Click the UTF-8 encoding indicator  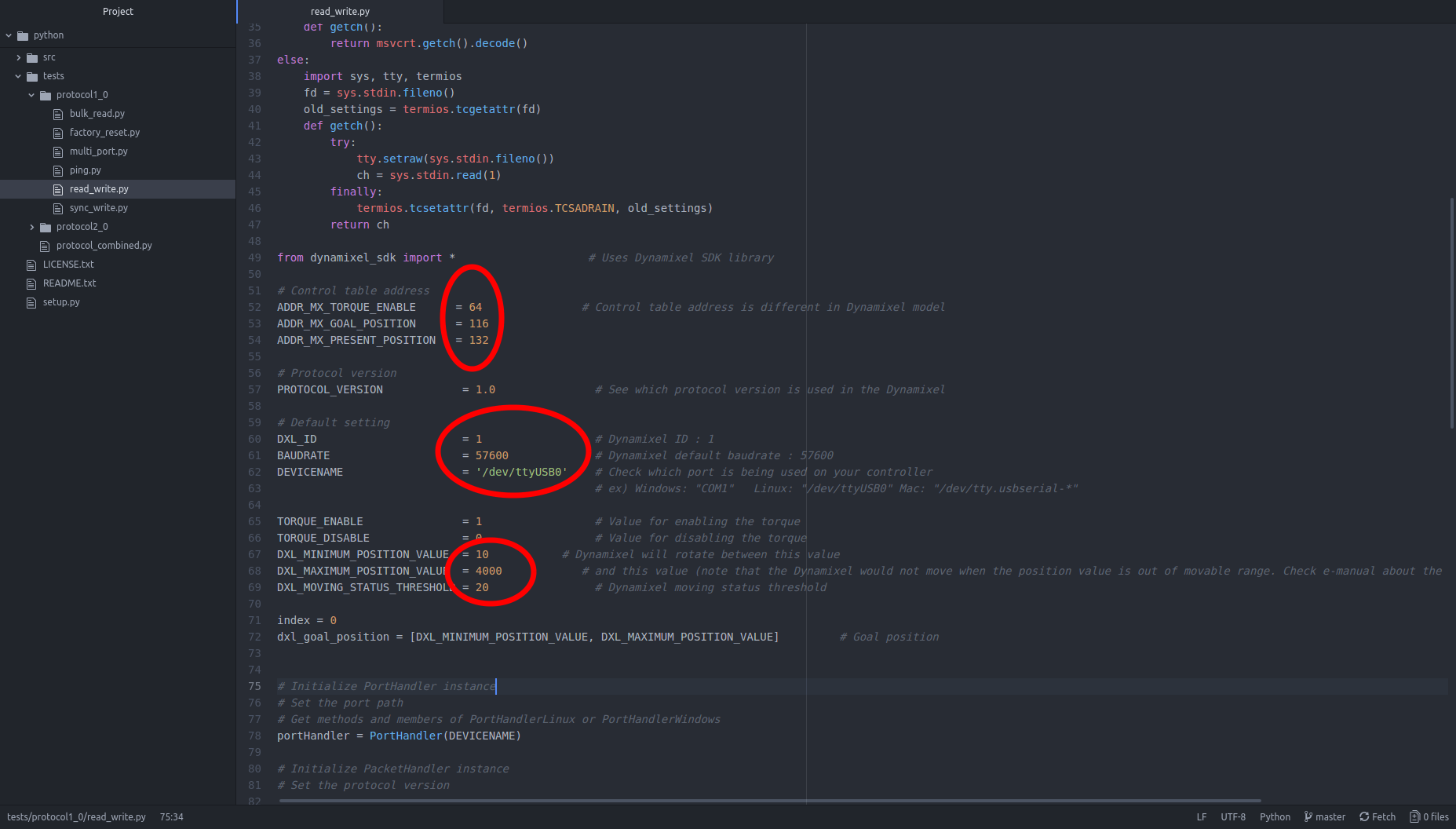coord(1232,816)
